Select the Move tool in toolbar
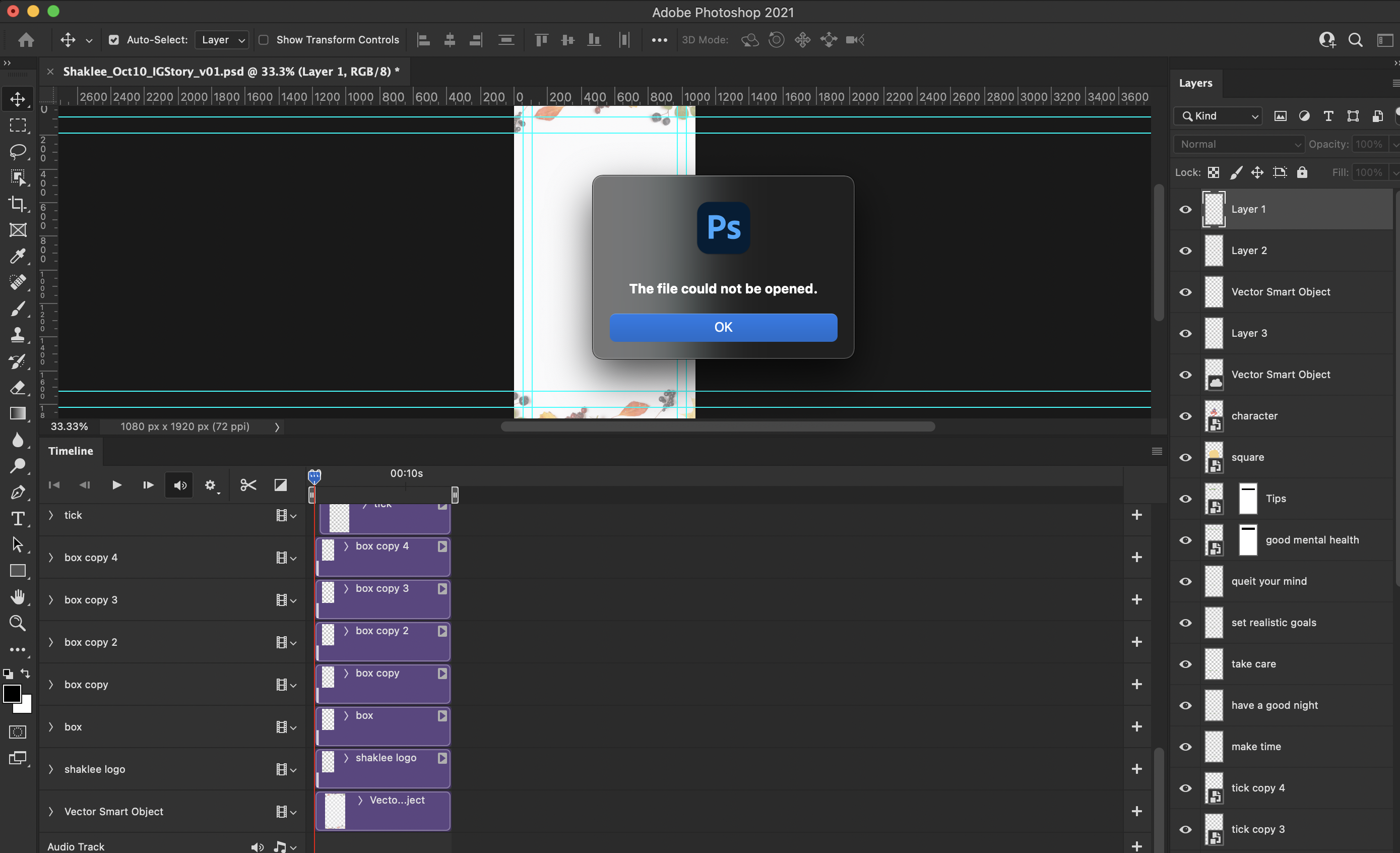Screen dimensions: 1400x853 pyautogui.click(x=17, y=99)
